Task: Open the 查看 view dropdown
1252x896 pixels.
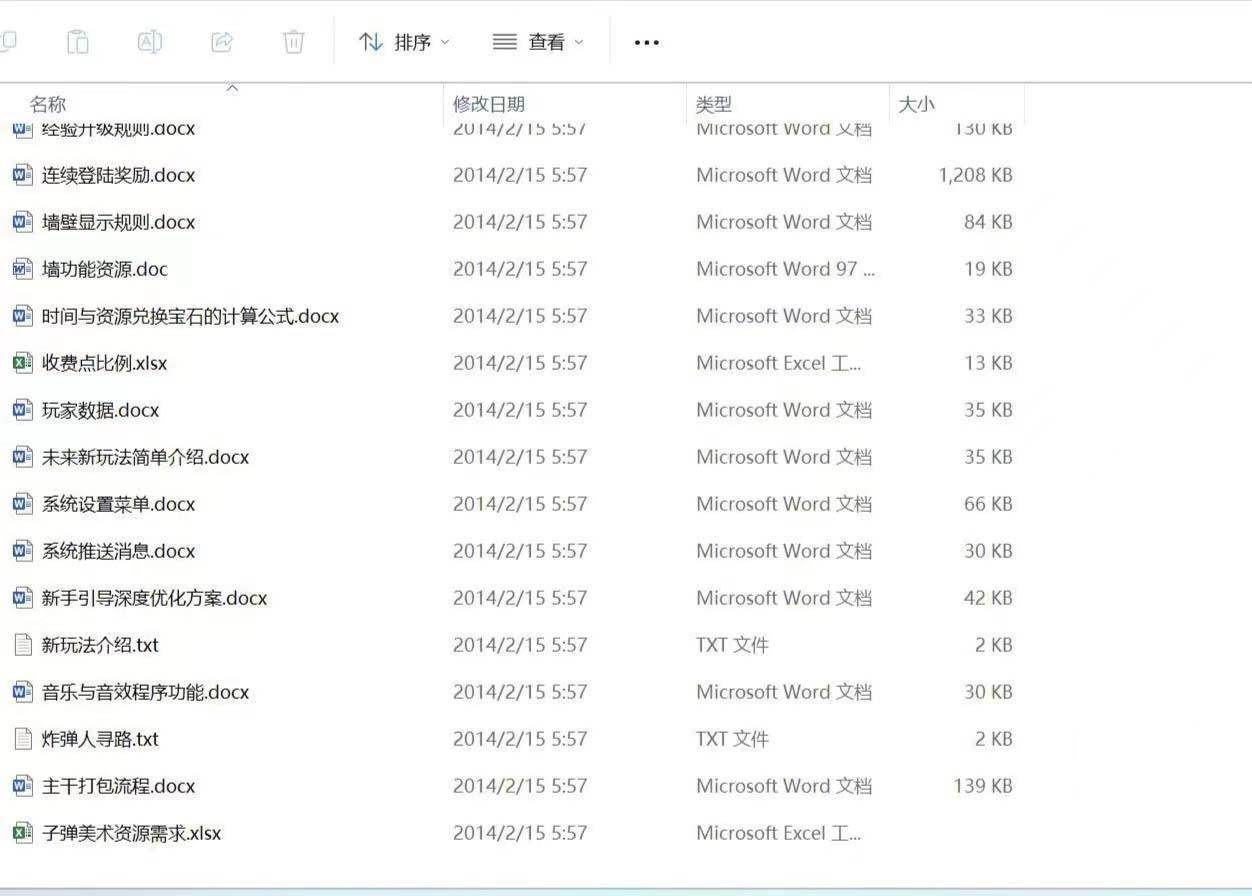Action: pyautogui.click(x=538, y=42)
